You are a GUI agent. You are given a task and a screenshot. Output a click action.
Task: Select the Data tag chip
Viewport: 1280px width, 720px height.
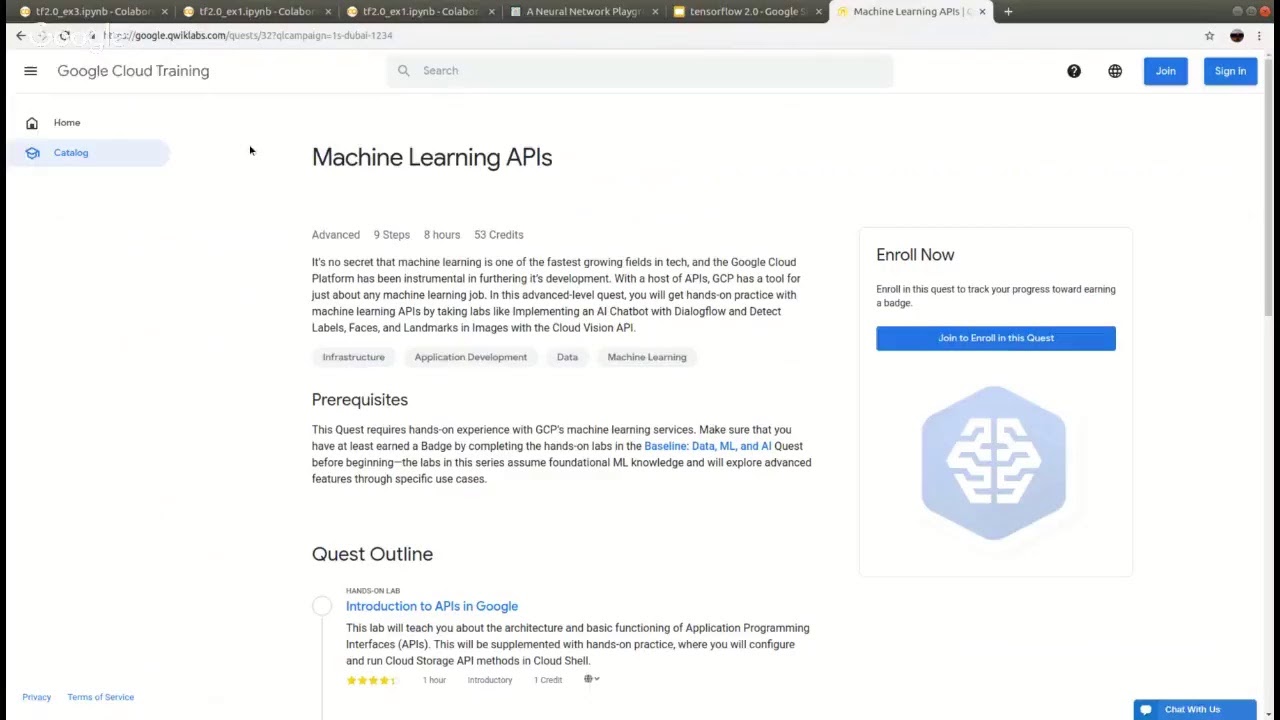coord(567,357)
